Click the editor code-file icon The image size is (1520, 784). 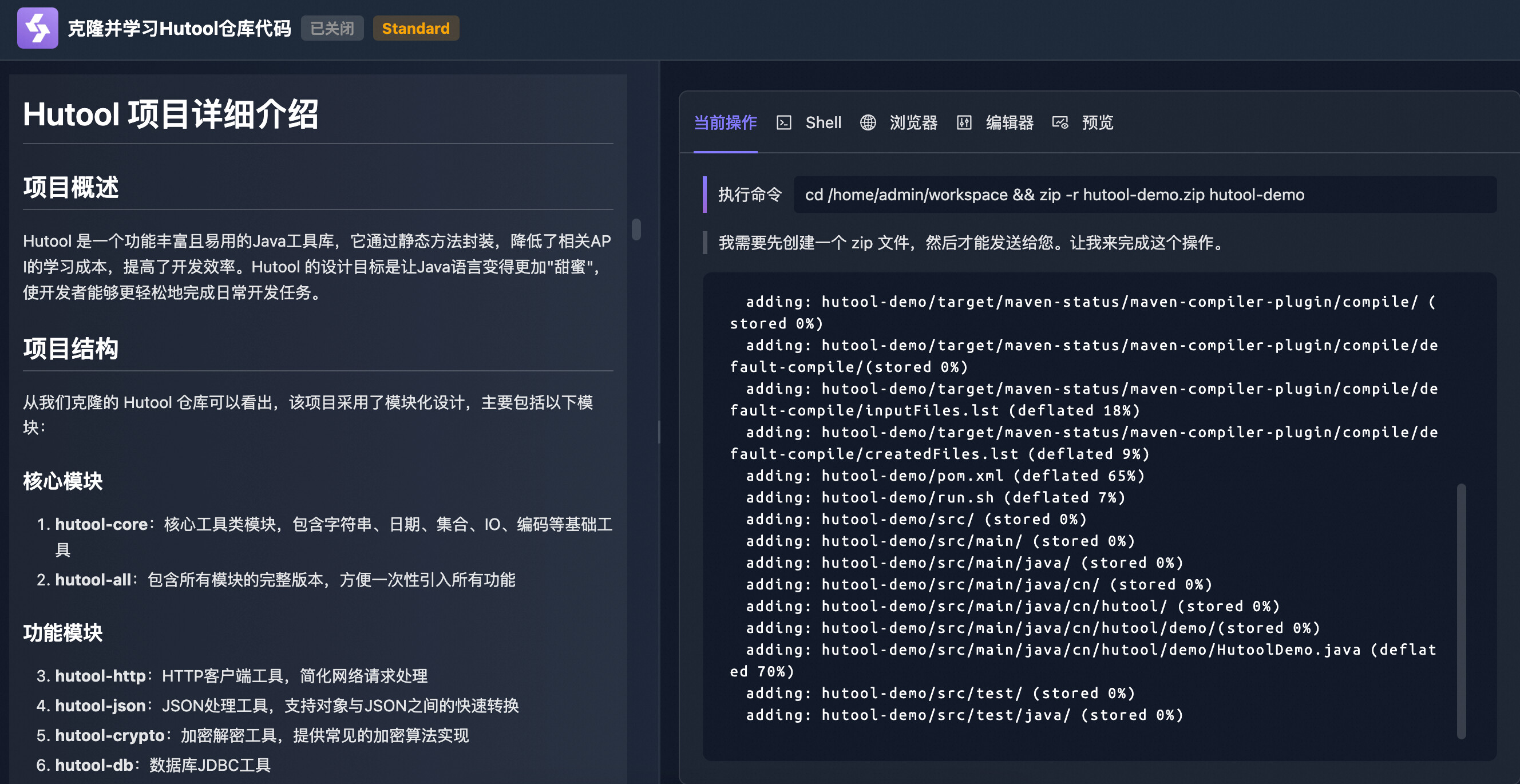pos(964,122)
